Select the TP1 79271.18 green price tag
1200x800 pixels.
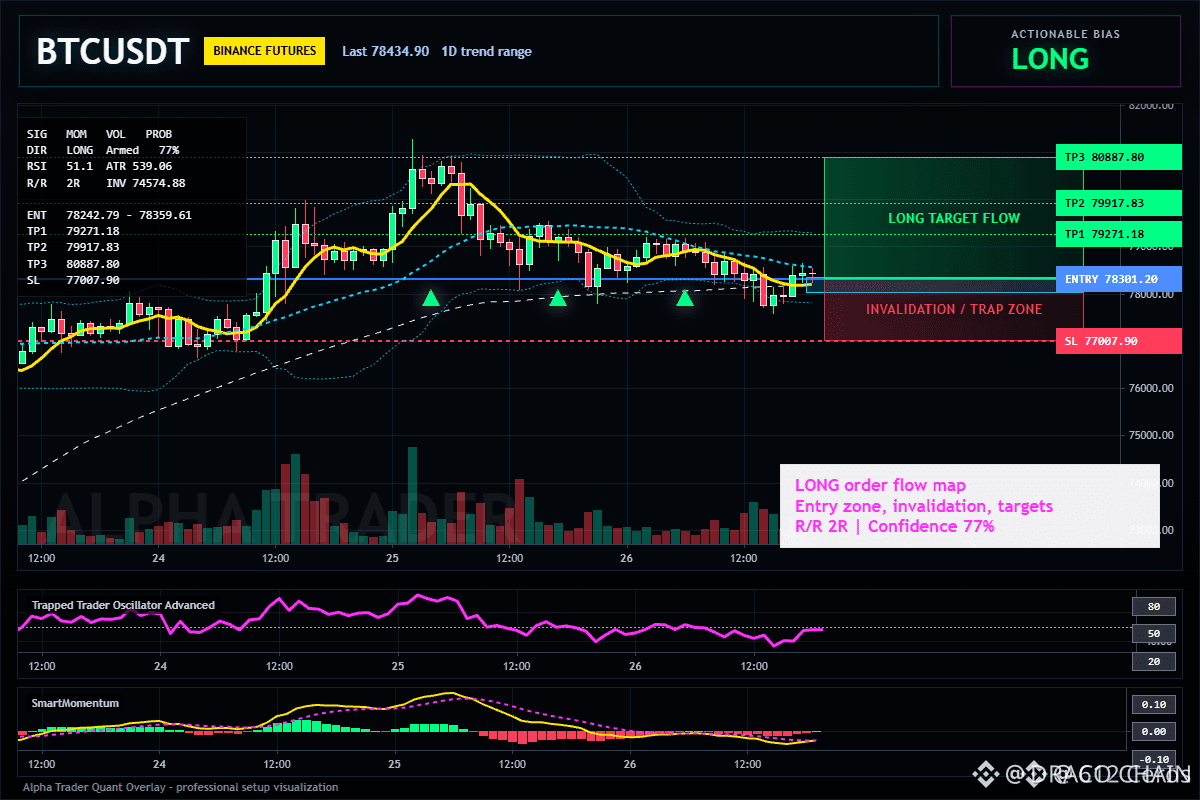[x=1118, y=234]
